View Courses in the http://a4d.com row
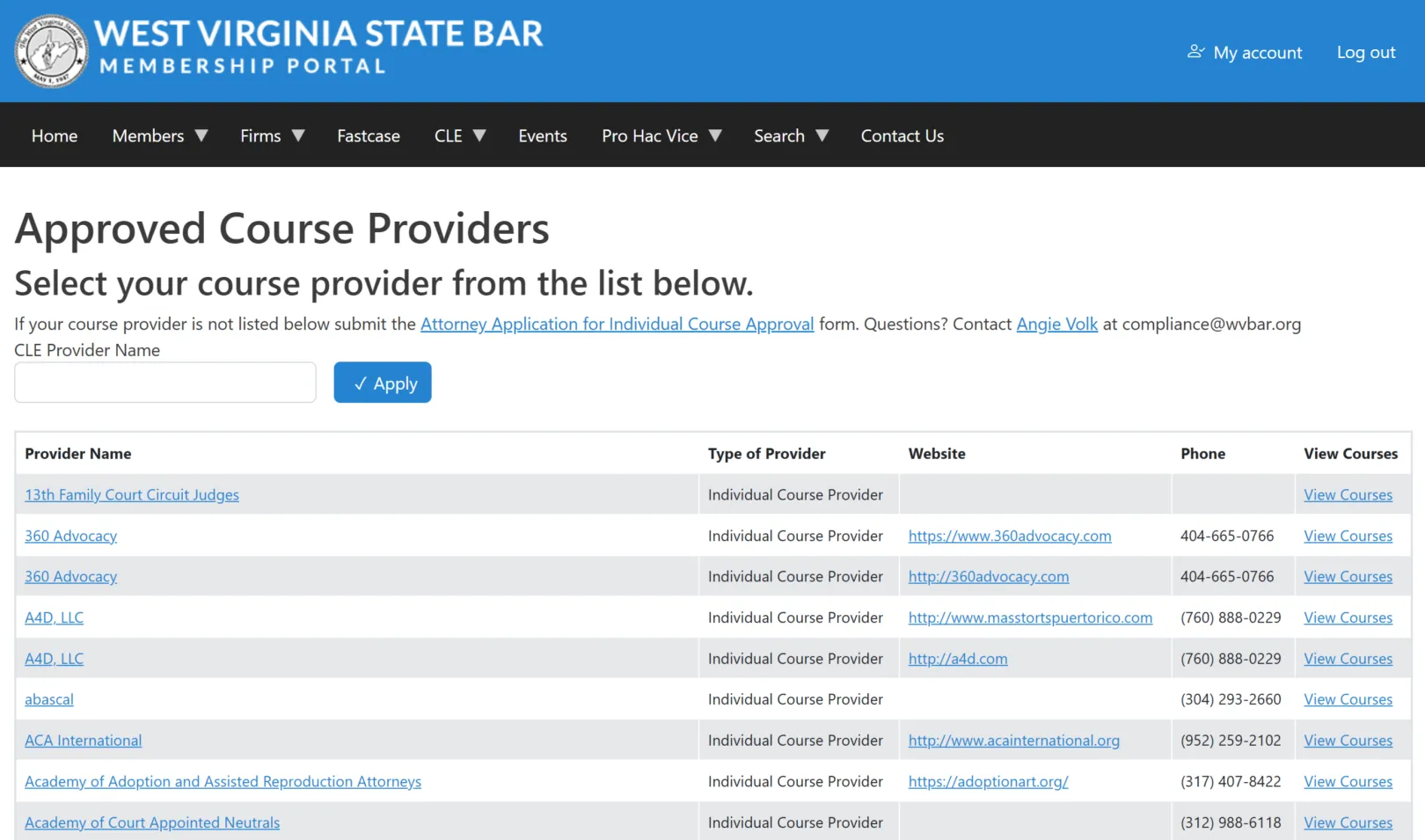Image resolution: width=1425 pixels, height=840 pixels. [1348, 659]
